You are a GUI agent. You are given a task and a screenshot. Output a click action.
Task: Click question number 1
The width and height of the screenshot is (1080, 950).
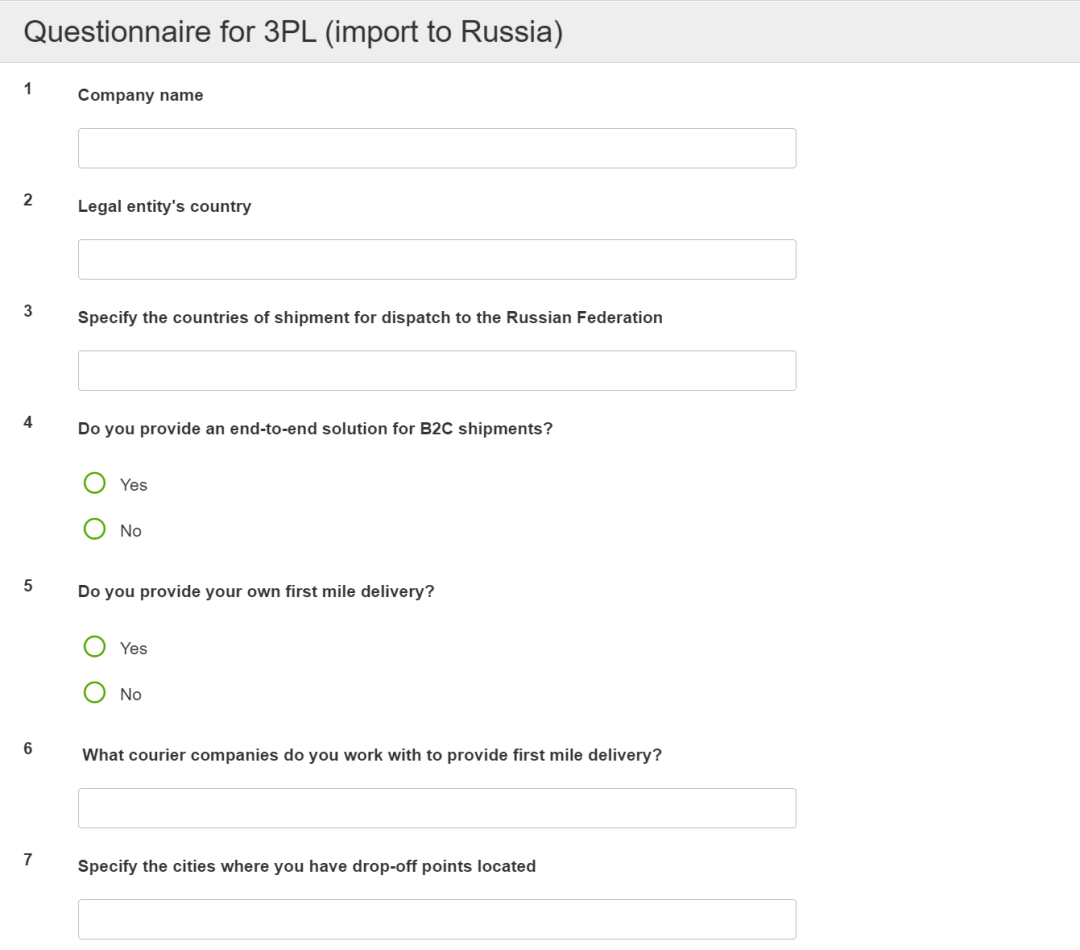(x=28, y=89)
